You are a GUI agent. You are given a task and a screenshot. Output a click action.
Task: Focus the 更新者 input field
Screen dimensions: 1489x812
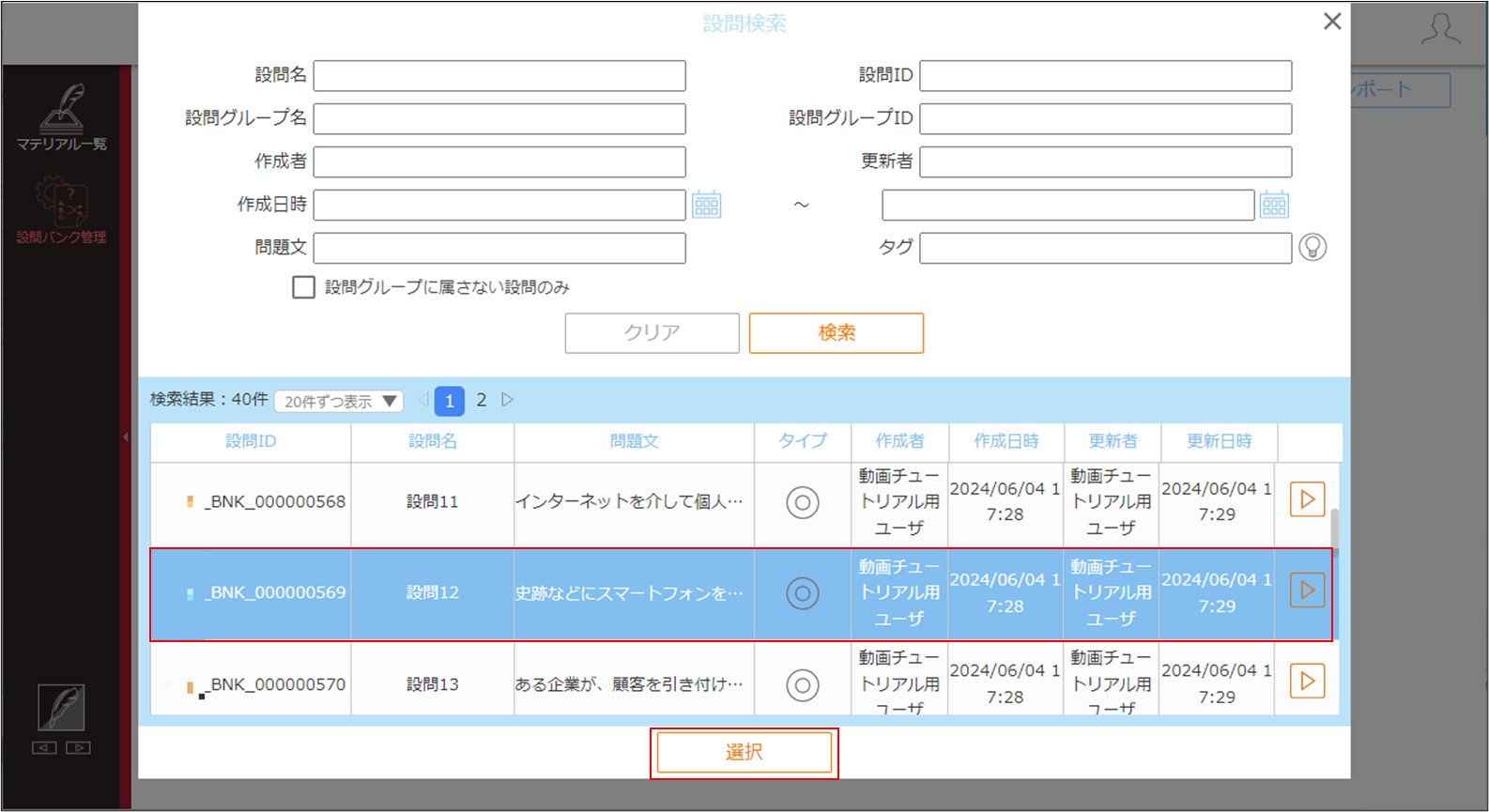1106,162
